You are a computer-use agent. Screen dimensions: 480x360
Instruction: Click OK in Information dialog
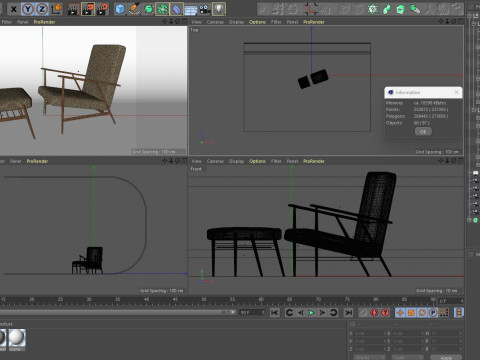pos(423,132)
